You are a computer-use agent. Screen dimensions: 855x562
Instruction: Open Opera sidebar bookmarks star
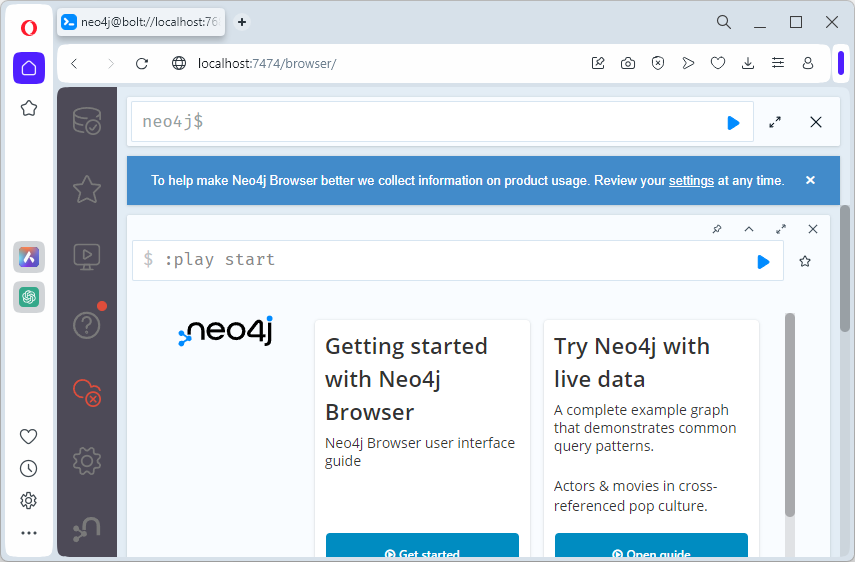[29, 108]
